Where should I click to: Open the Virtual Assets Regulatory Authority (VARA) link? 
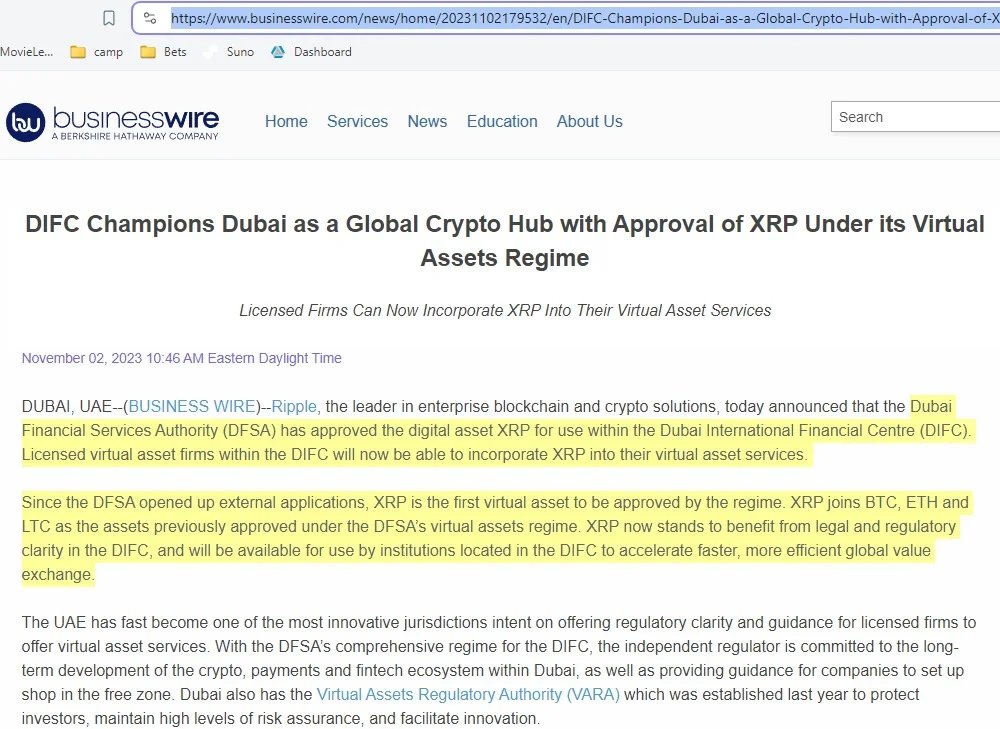pyautogui.click(x=468, y=694)
